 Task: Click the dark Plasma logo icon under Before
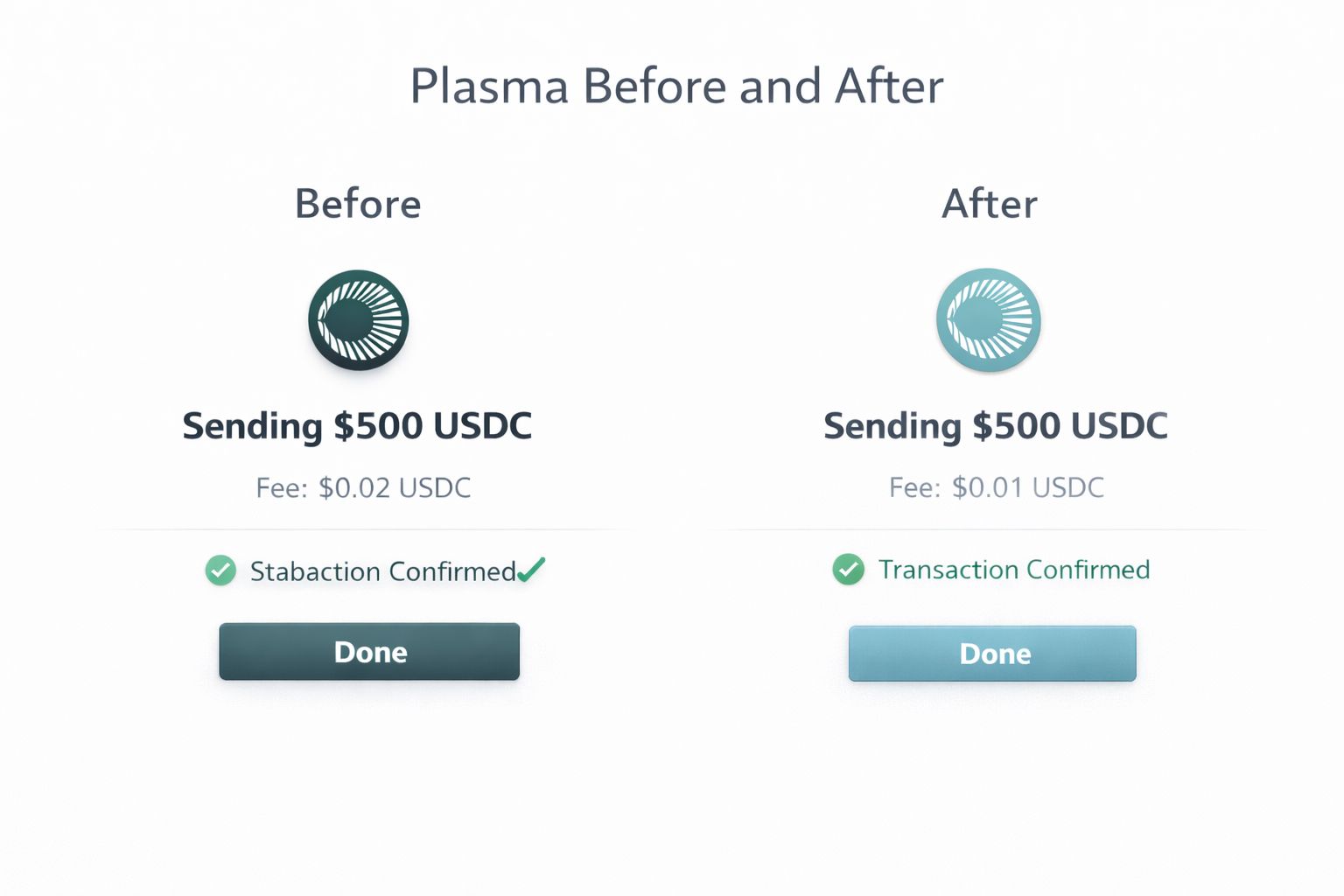point(358,320)
